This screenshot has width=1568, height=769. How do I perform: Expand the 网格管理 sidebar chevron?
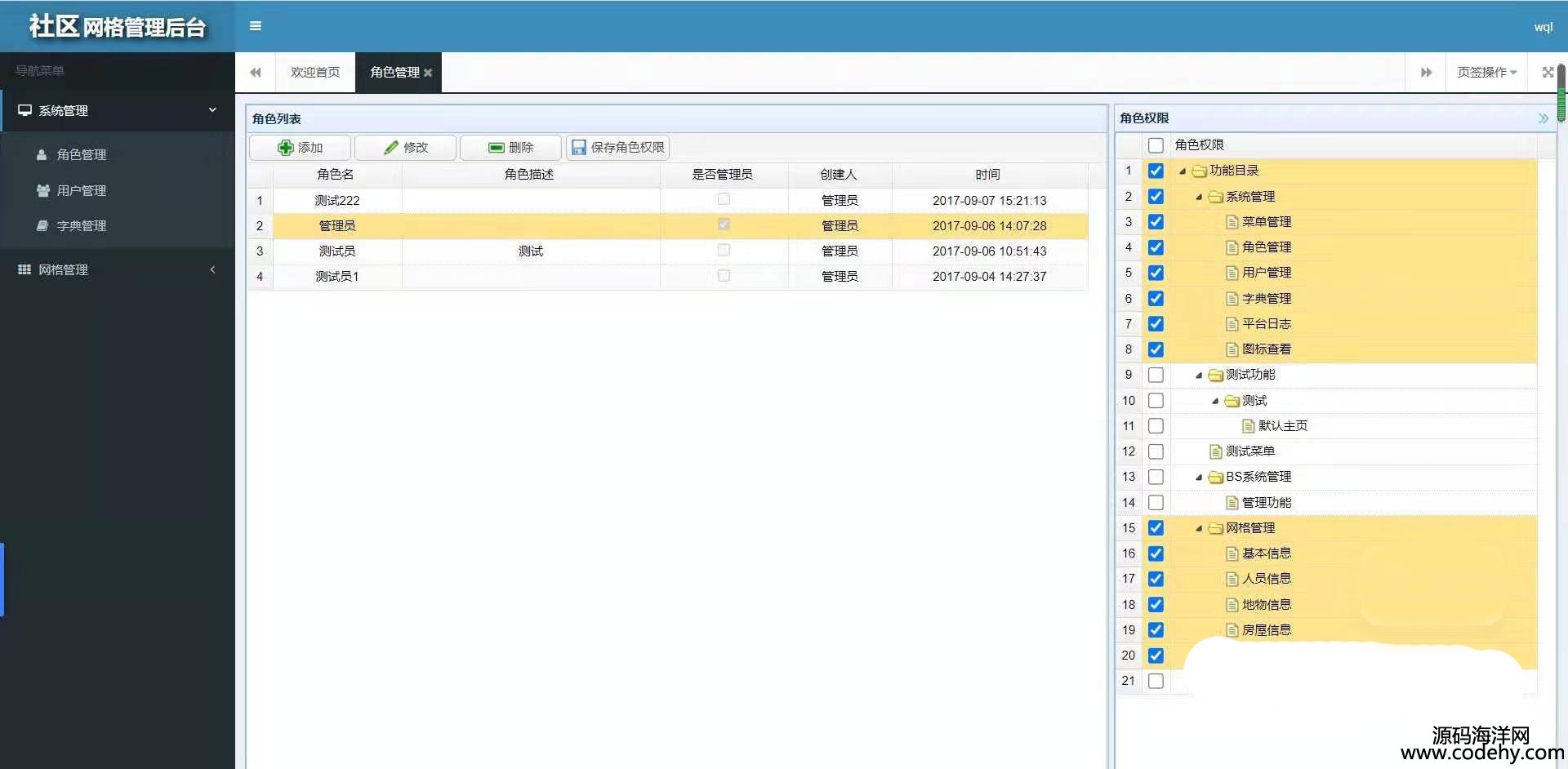[x=212, y=269]
